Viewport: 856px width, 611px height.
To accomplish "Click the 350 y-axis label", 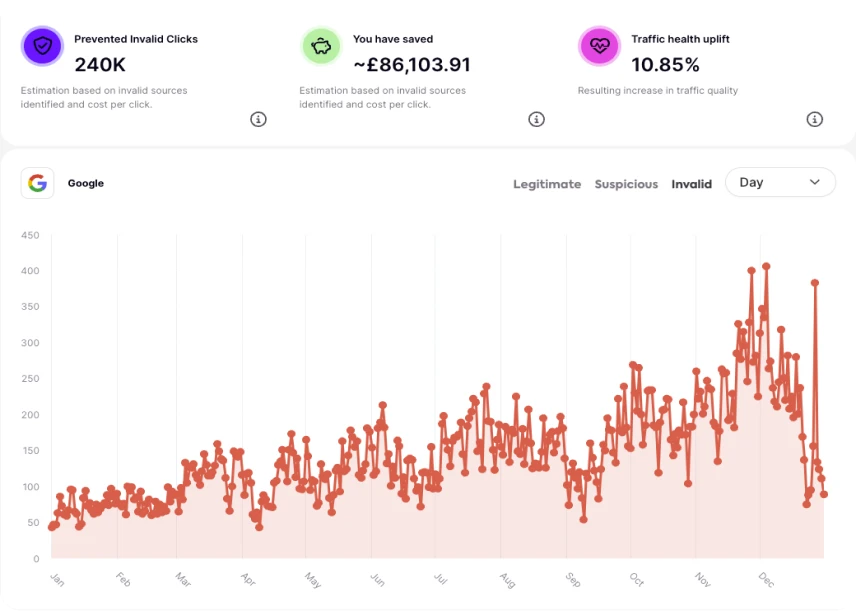I will click(30, 307).
